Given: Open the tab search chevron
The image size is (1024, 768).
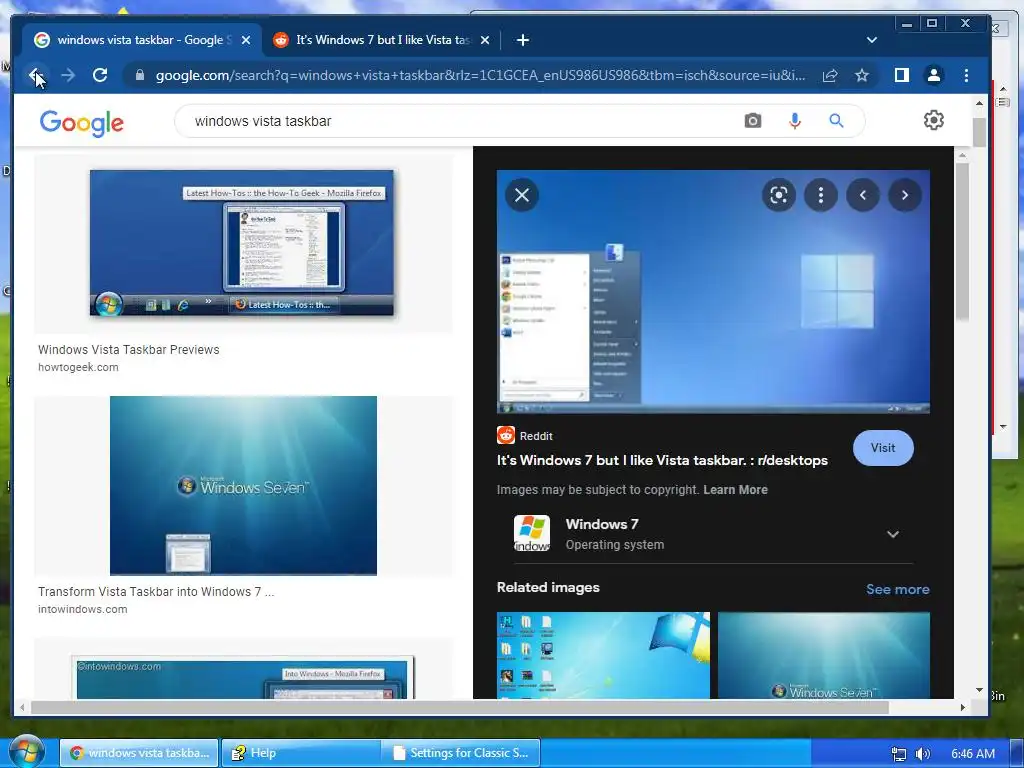Looking at the screenshot, I should (x=871, y=40).
